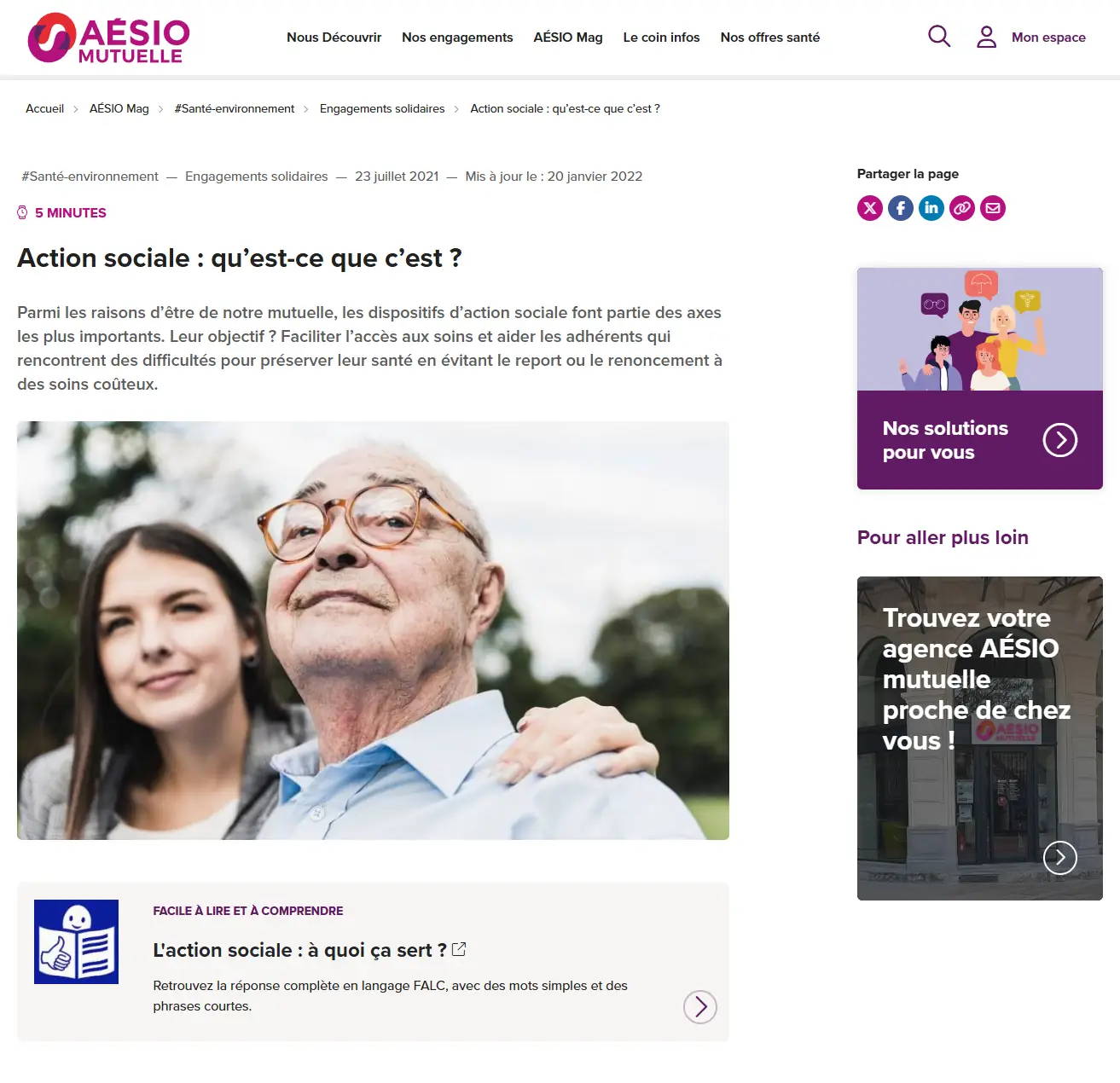Click arrow on agency finder card
This screenshot has height=1083, width=1120.
click(x=1060, y=858)
